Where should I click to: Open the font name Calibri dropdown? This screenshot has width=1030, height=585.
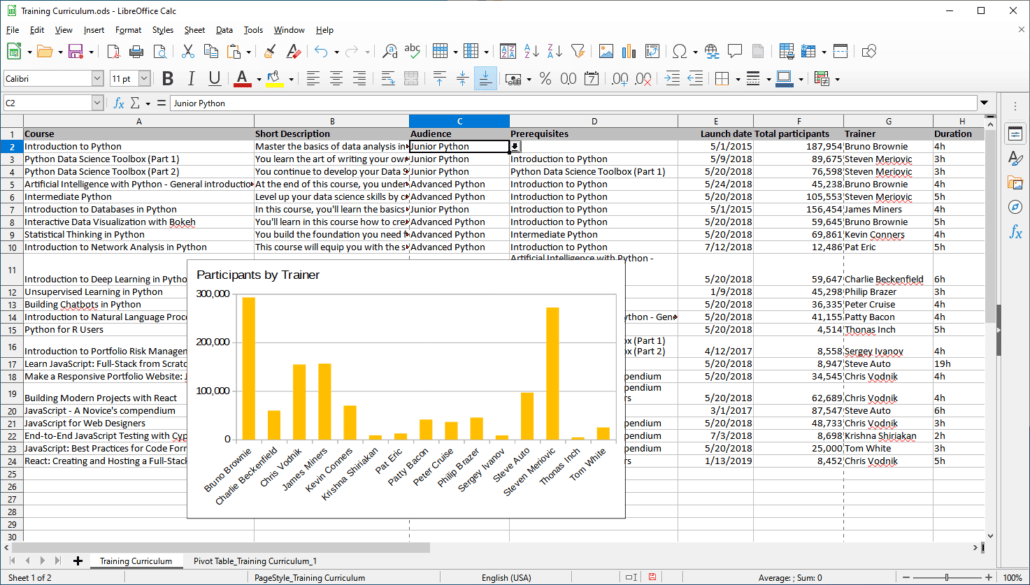coord(97,78)
